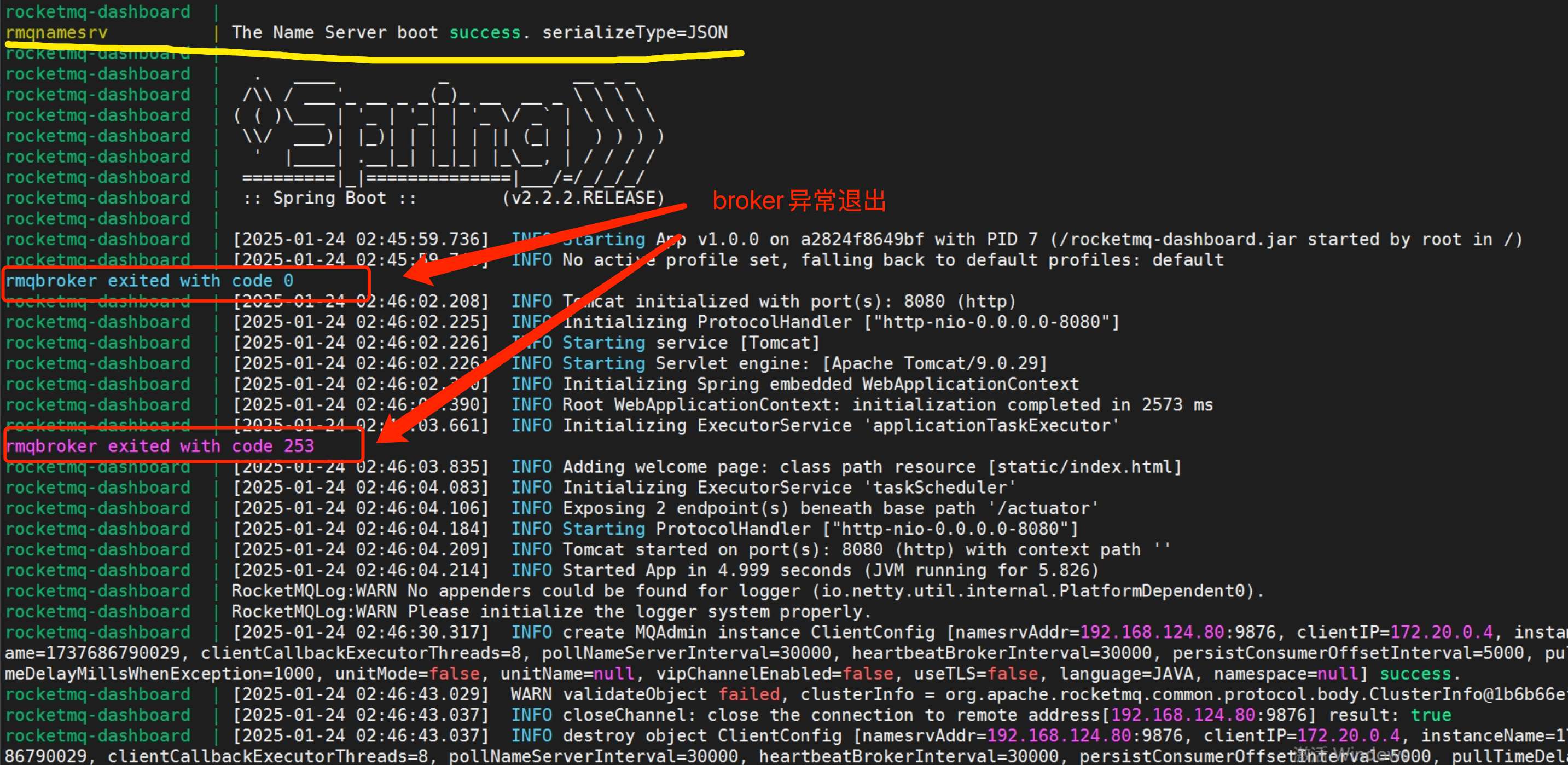This screenshot has width=1568, height=765.
Task: Click the 'destroy object ClientConfig' log line
Action: [702, 737]
